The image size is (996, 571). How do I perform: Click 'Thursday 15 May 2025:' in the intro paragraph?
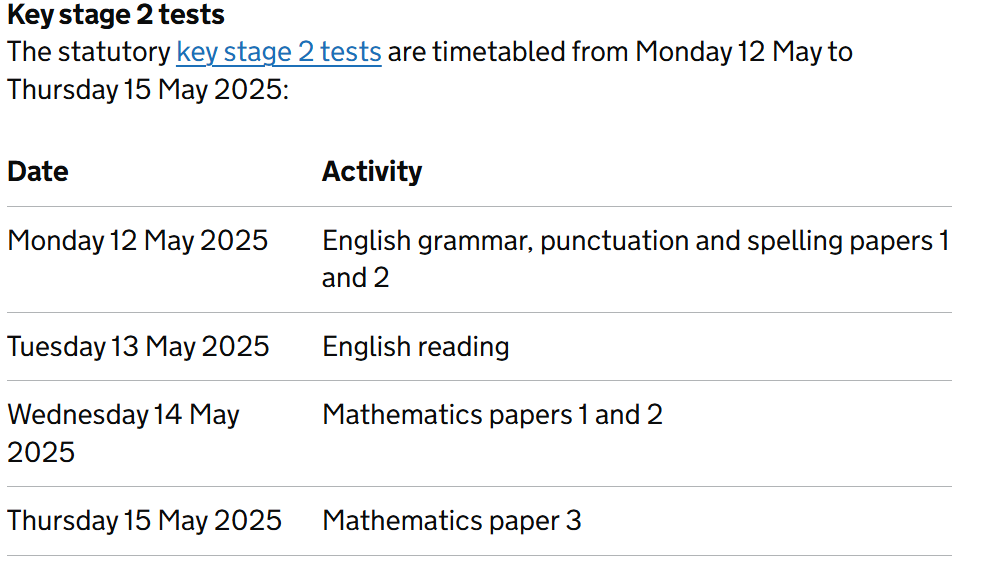coord(148,90)
